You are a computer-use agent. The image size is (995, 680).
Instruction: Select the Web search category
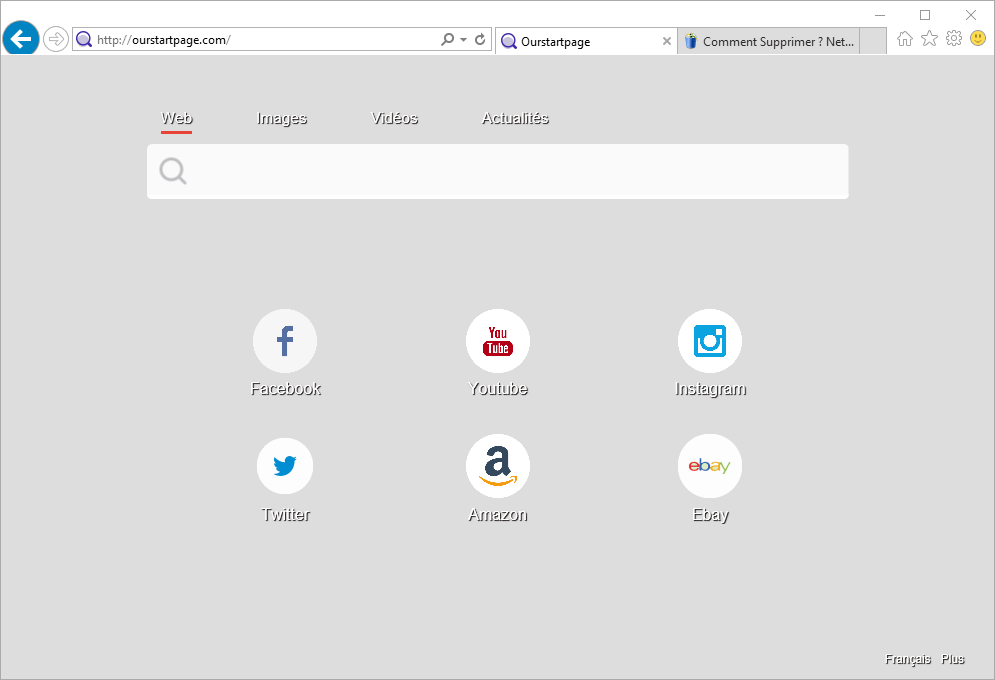pyautogui.click(x=176, y=119)
